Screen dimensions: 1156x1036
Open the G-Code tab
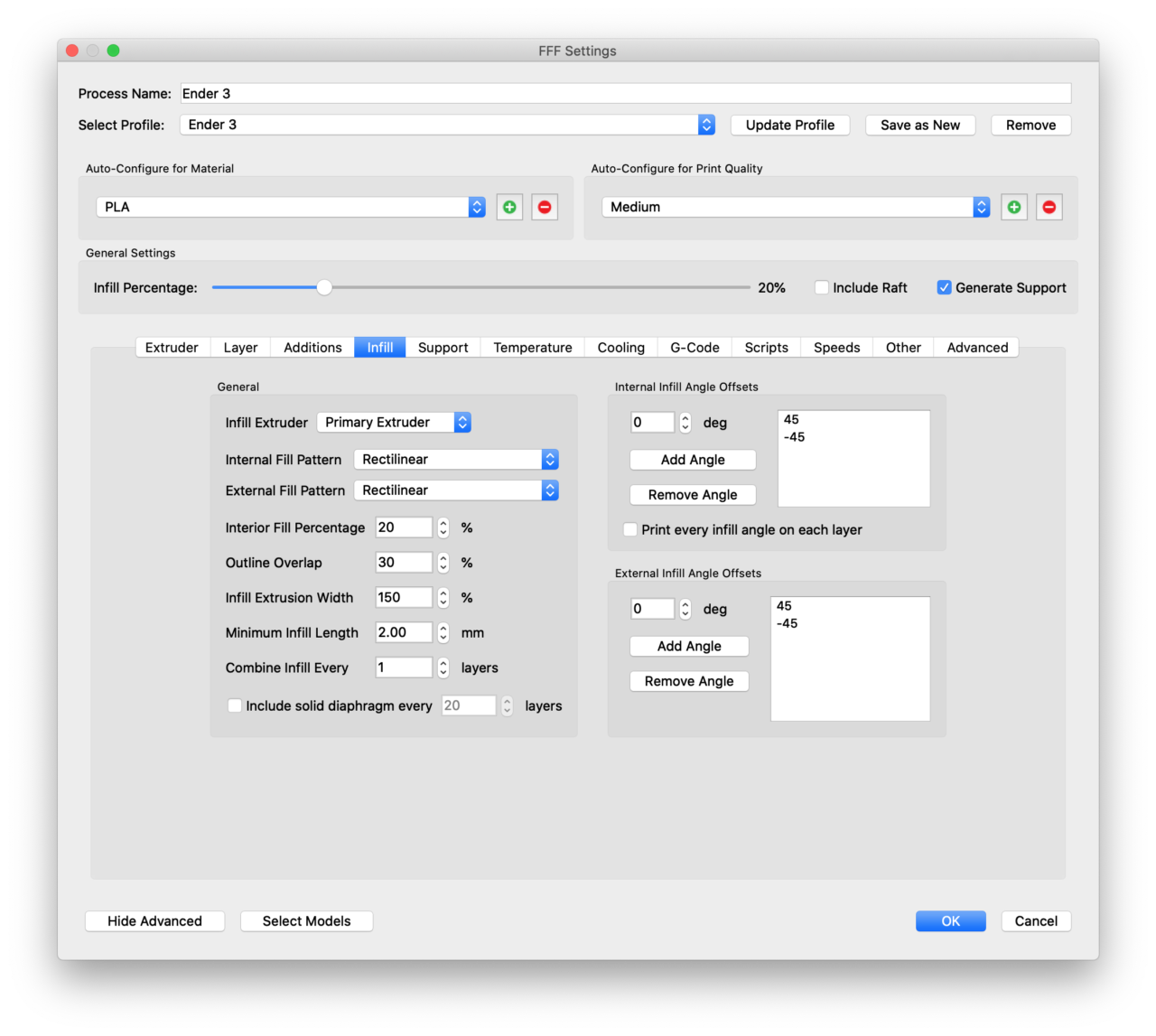point(694,347)
